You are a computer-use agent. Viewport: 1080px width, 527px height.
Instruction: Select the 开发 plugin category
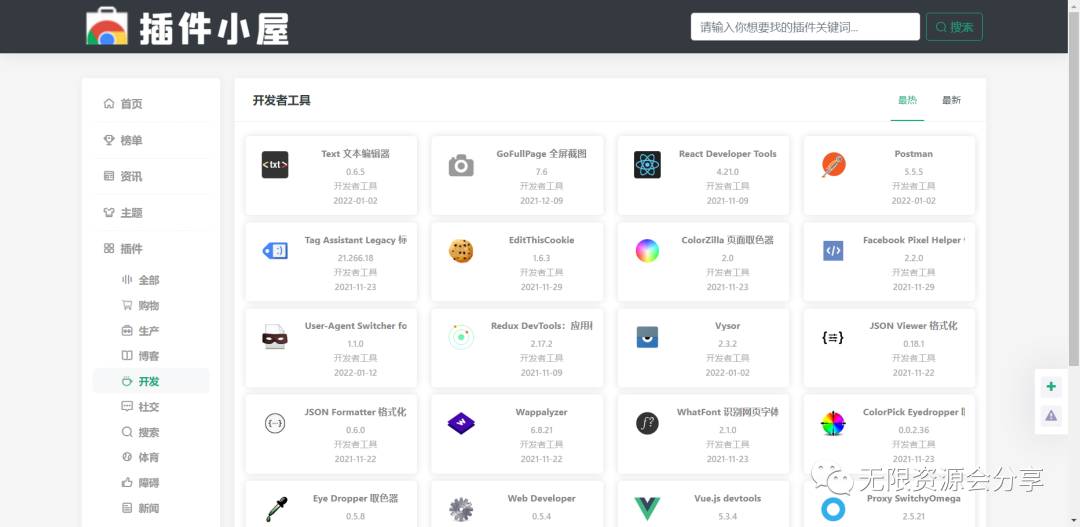[x=151, y=381]
